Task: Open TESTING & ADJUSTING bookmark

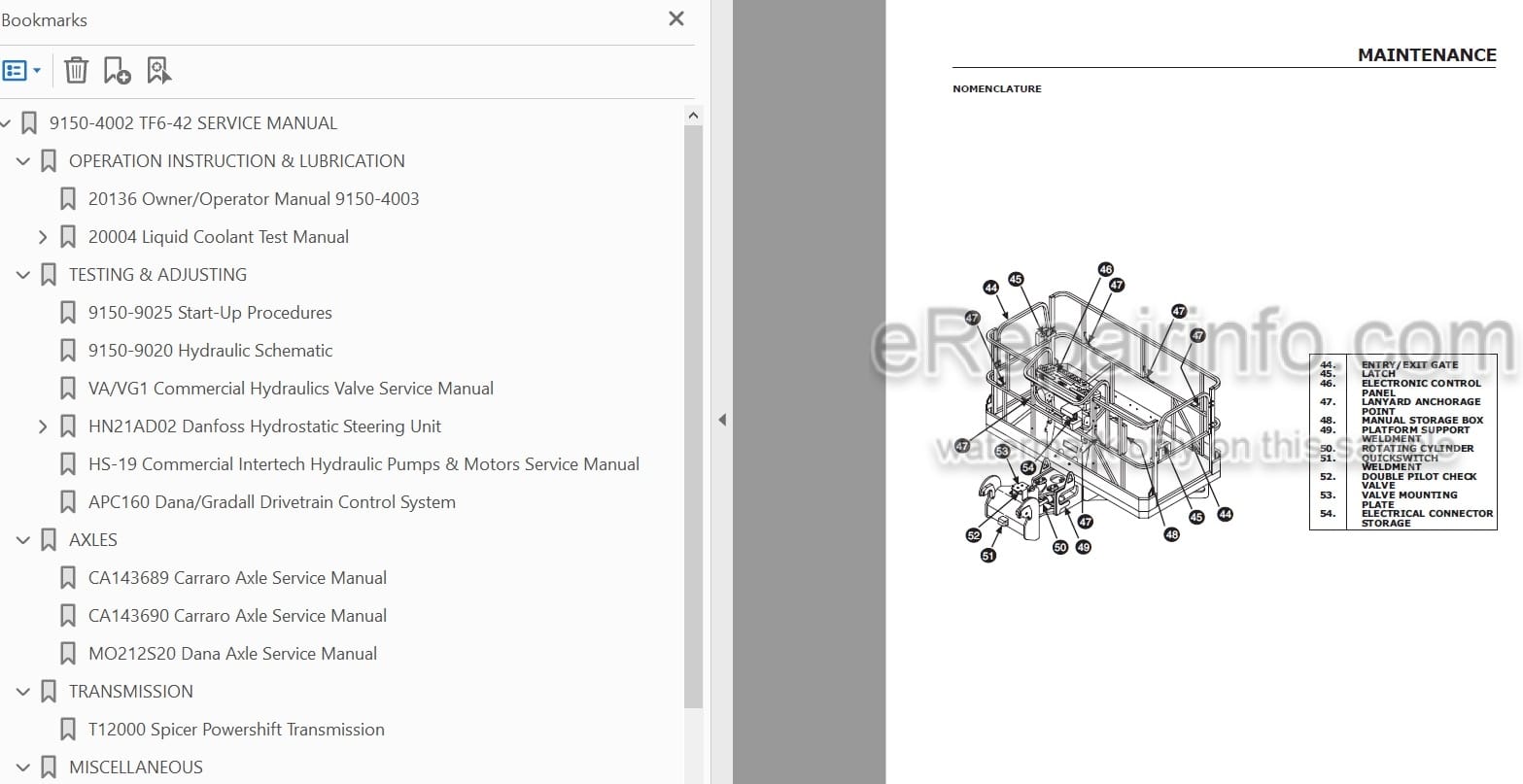Action: (157, 275)
